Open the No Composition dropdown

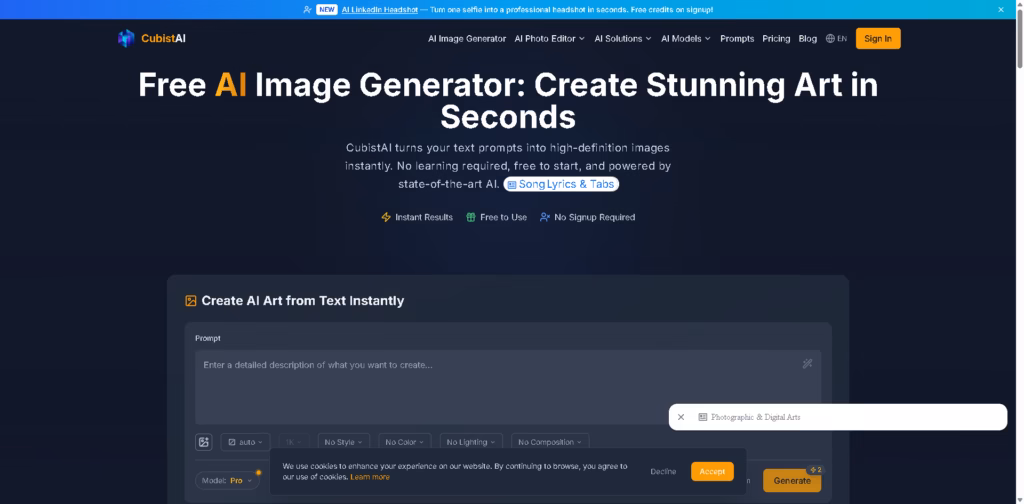550,442
